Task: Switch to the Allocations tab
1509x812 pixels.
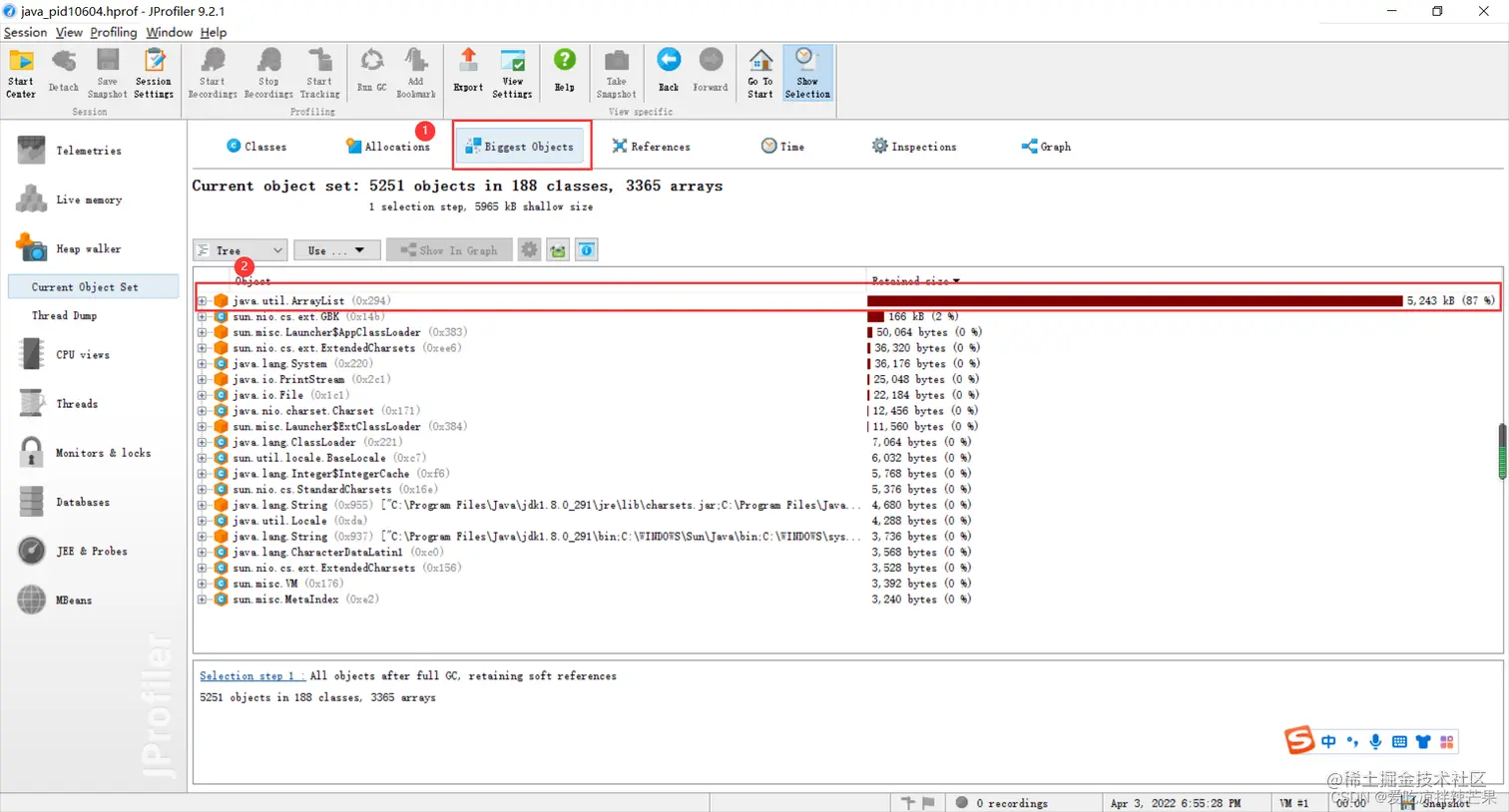Action: (388, 147)
